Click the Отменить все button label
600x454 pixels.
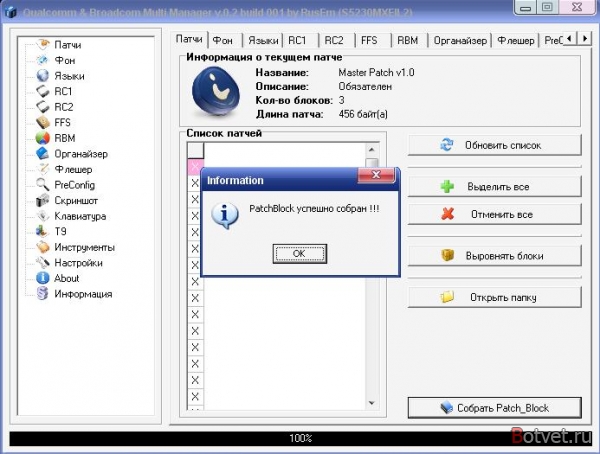tap(502, 214)
